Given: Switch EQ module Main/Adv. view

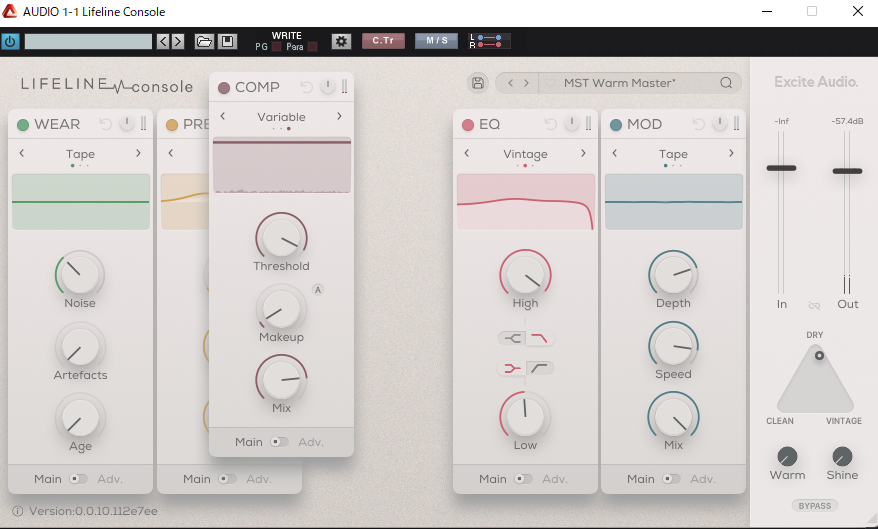Looking at the screenshot, I should coord(523,479).
